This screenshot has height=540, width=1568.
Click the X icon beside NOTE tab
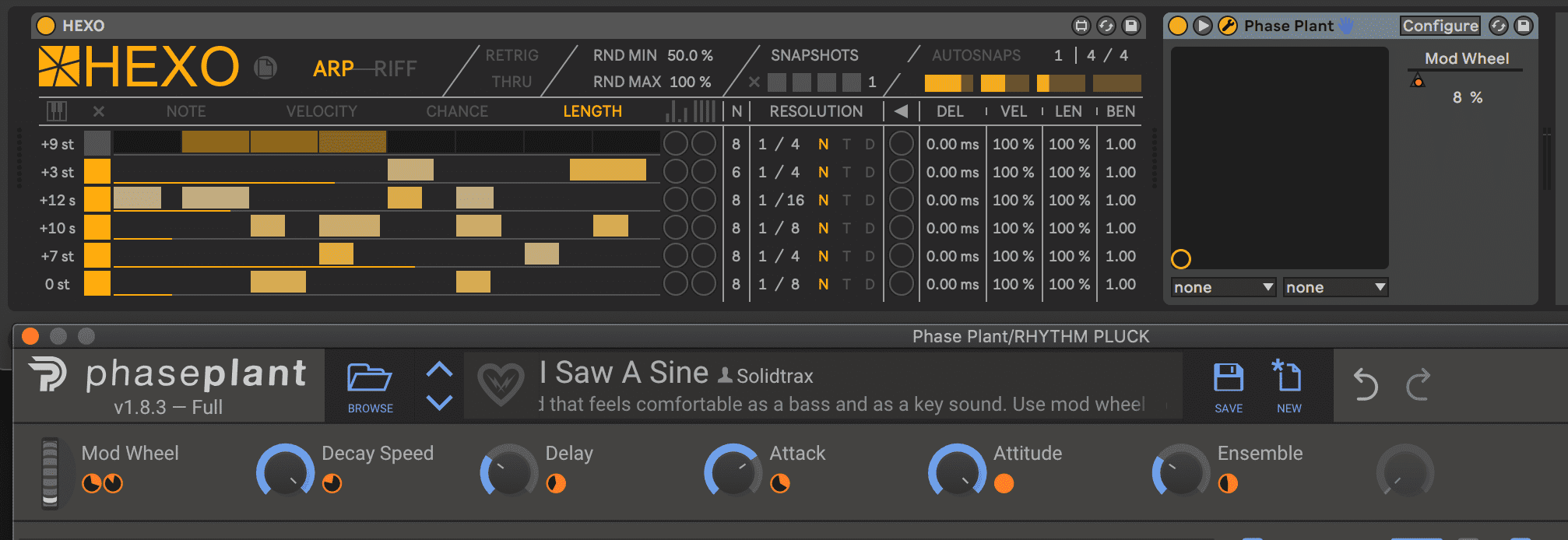99,111
